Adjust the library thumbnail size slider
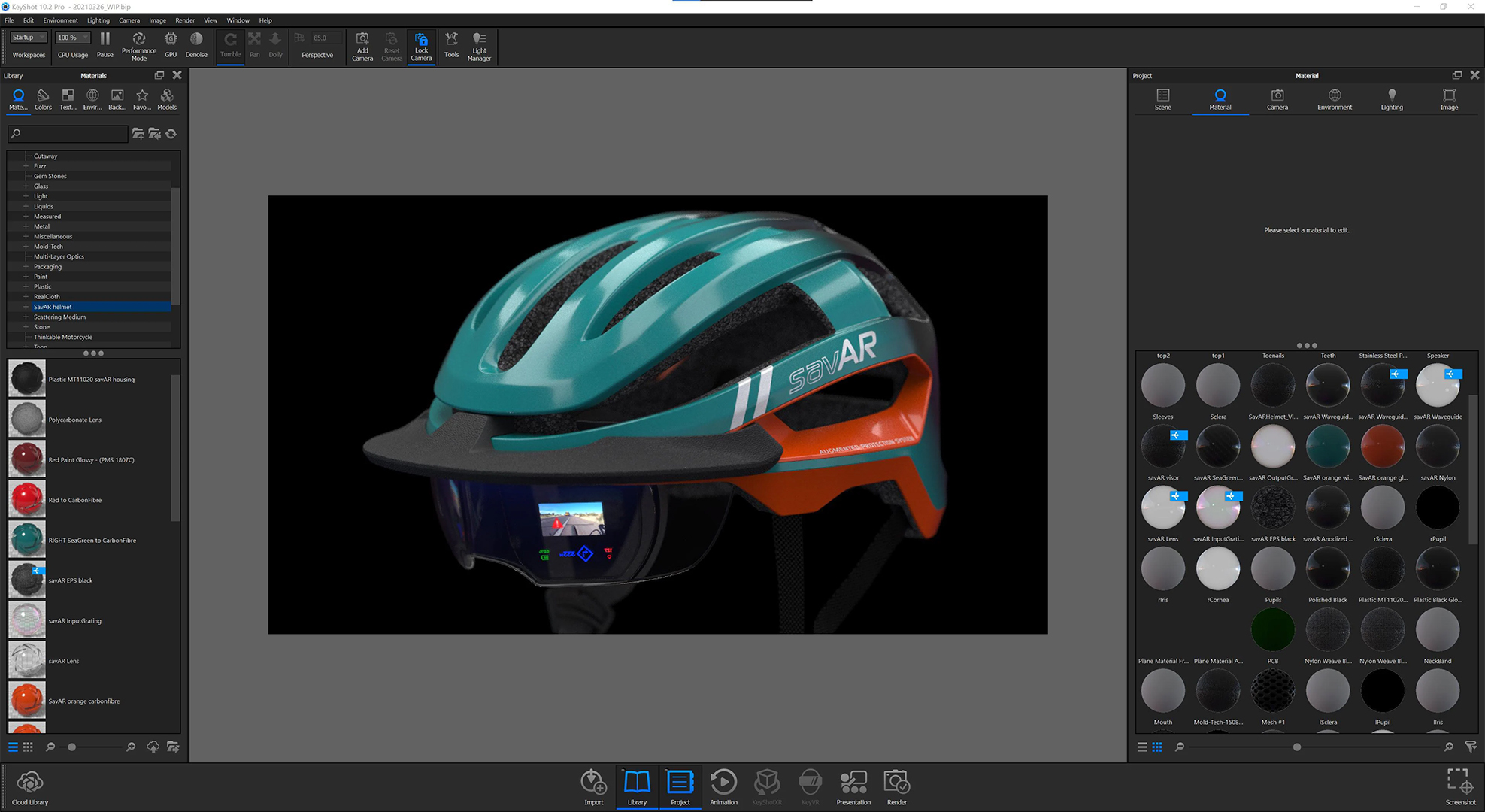The width and height of the screenshot is (1485, 812). pos(72,747)
